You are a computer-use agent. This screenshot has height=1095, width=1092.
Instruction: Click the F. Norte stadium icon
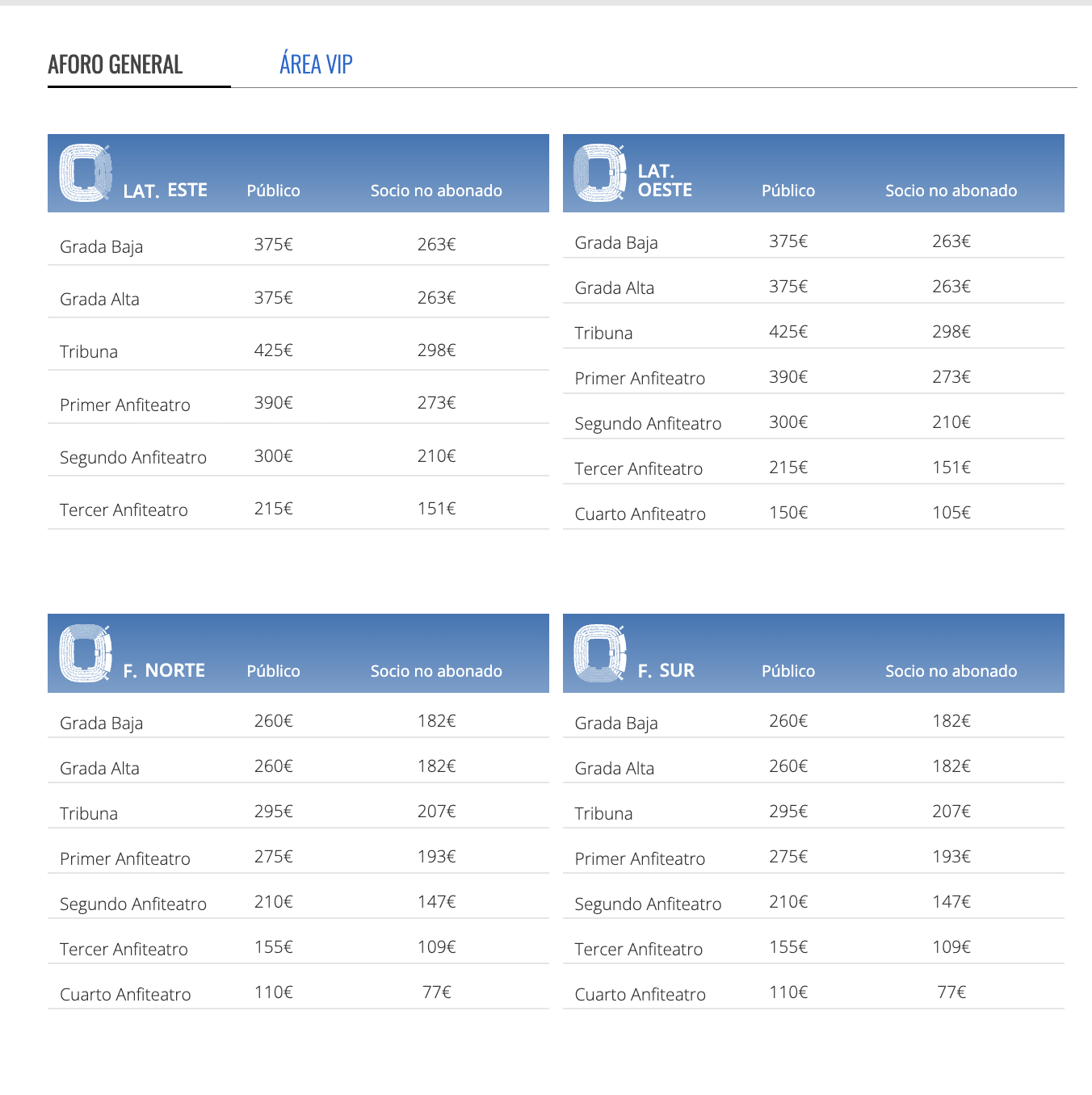(85, 652)
